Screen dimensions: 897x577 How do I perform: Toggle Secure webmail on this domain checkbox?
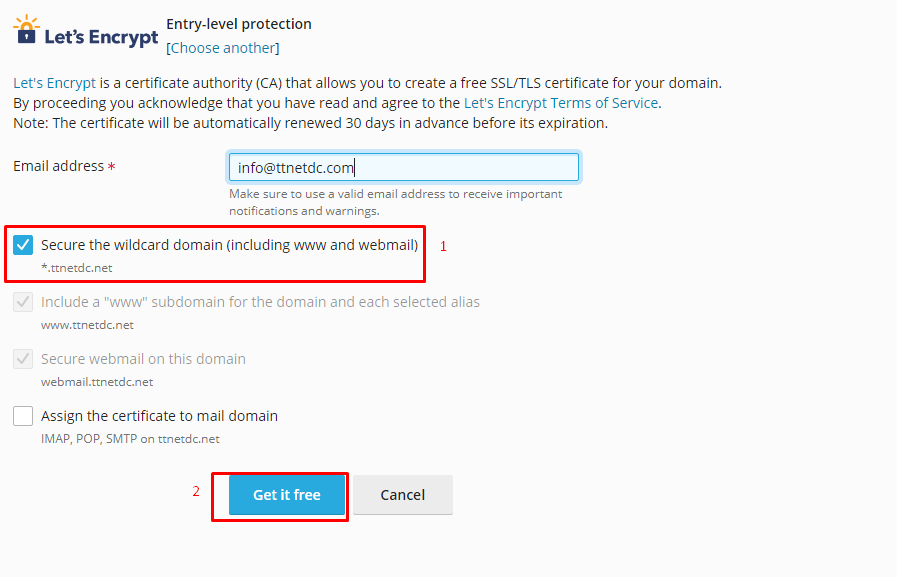click(23, 359)
